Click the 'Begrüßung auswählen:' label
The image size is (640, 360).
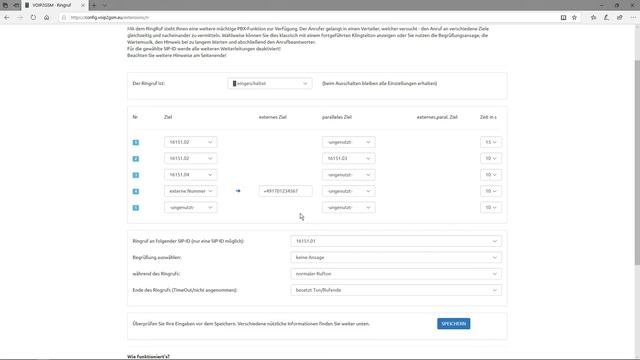(x=157, y=258)
